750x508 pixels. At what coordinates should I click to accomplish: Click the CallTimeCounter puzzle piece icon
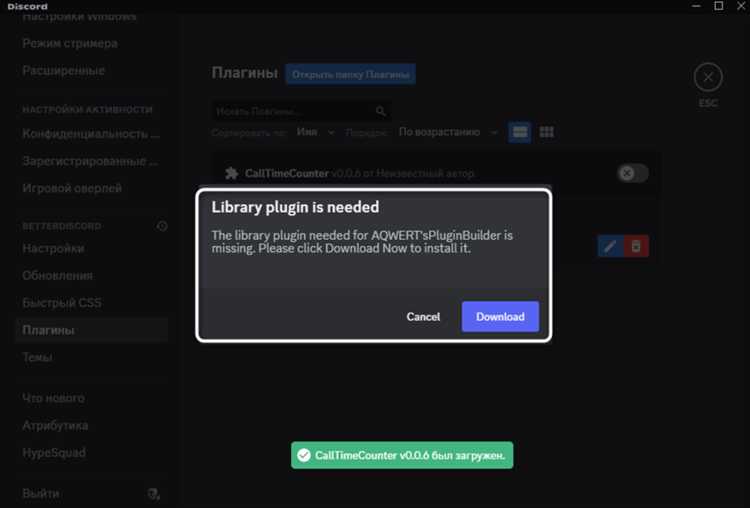(x=232, y=173)
